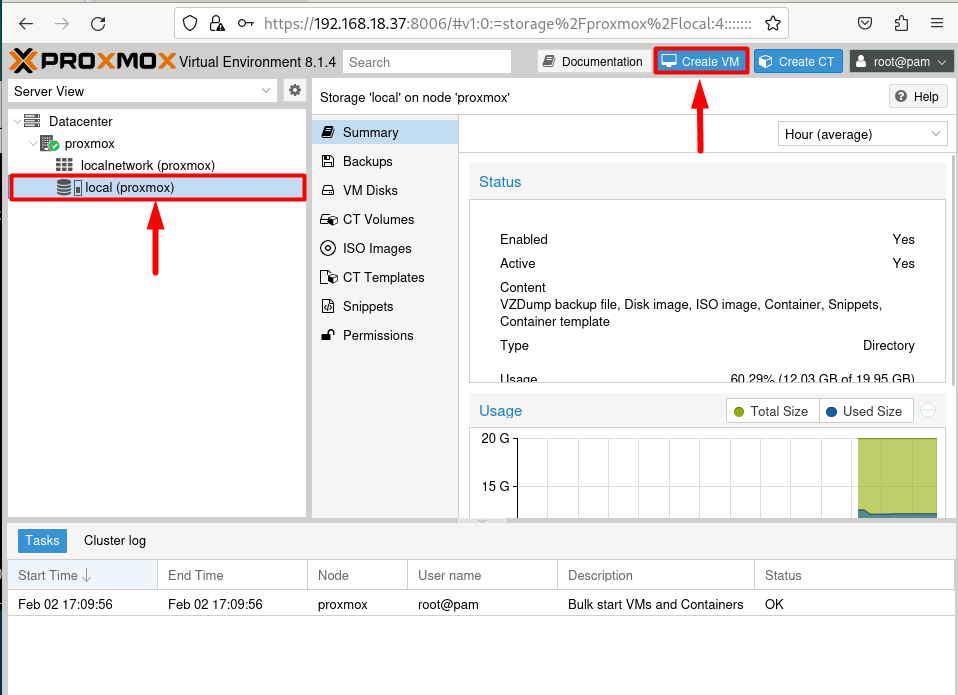The width and height of the screenshot is (958, 695).
Task: Open tree settings gear icon
Action: [295, 90]
